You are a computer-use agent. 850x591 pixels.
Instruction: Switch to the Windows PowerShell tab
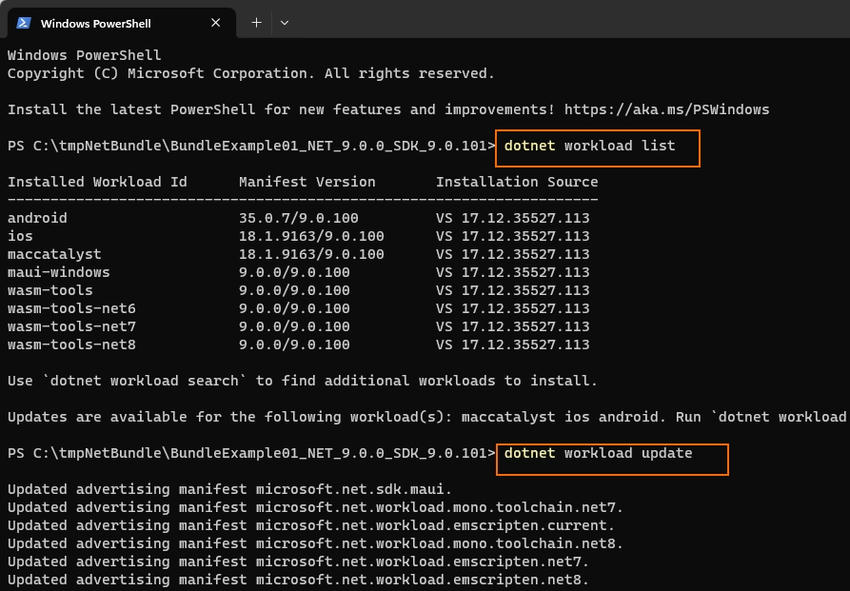point(120,22)
